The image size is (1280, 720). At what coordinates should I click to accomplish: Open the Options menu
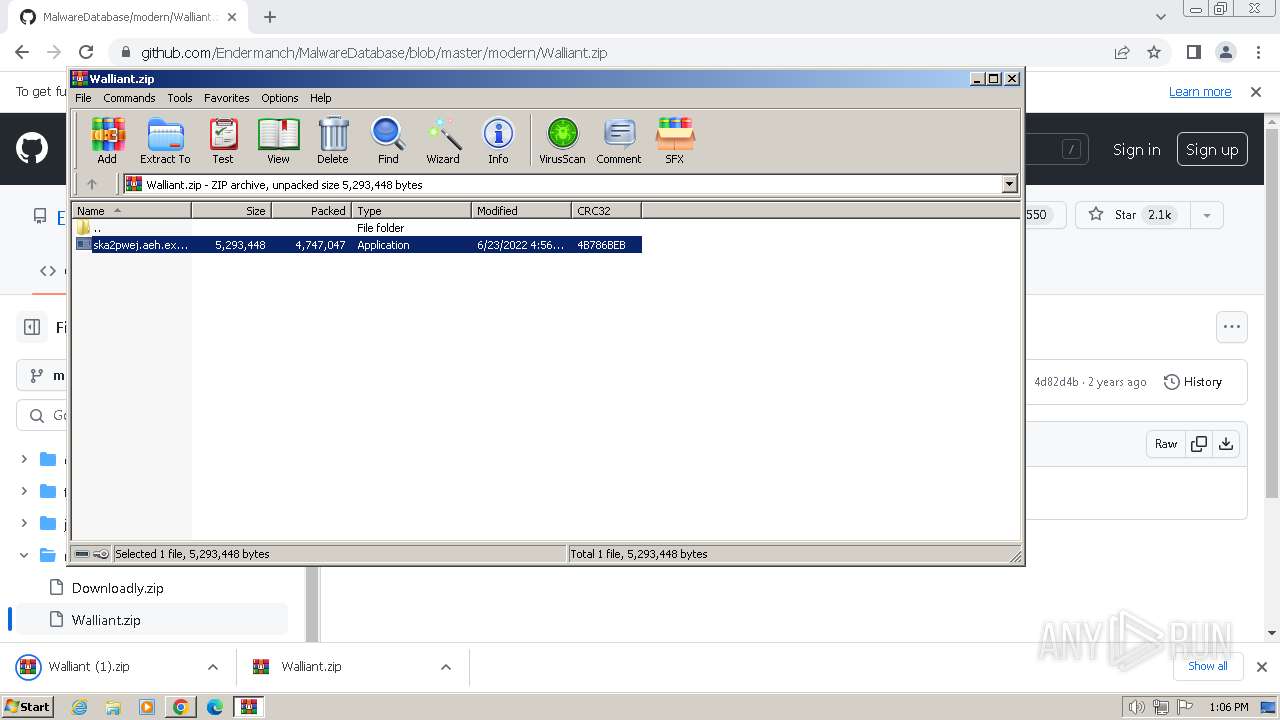[x=280, y=98]
